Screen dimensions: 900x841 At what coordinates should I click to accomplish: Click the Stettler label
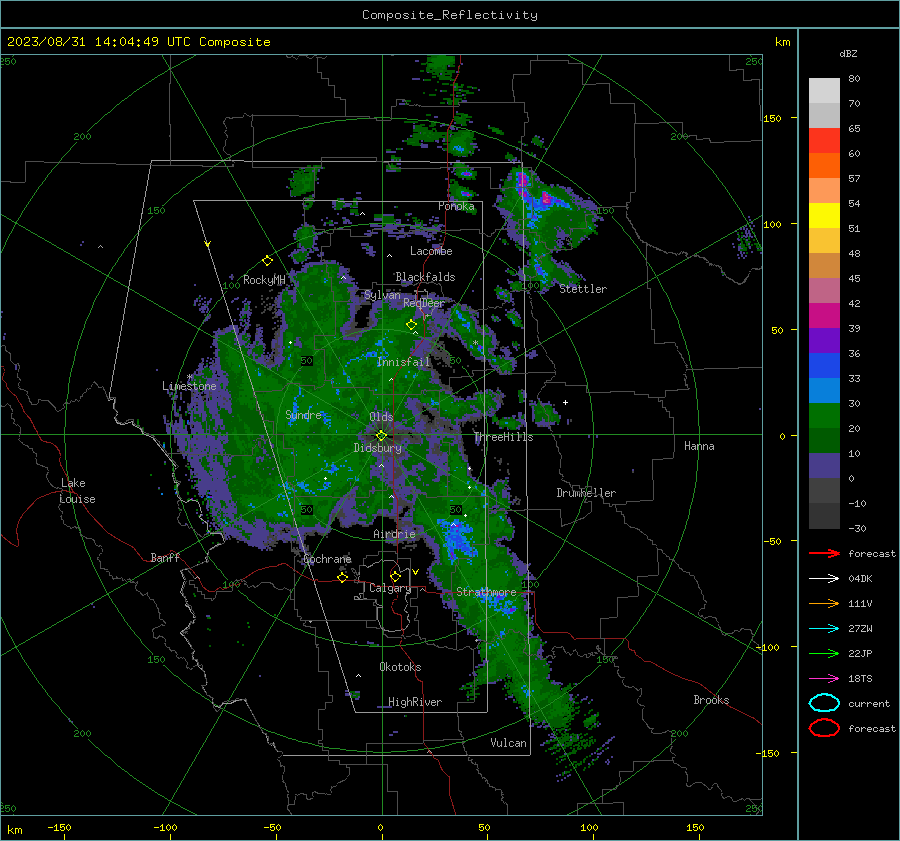tap(583, 289)
